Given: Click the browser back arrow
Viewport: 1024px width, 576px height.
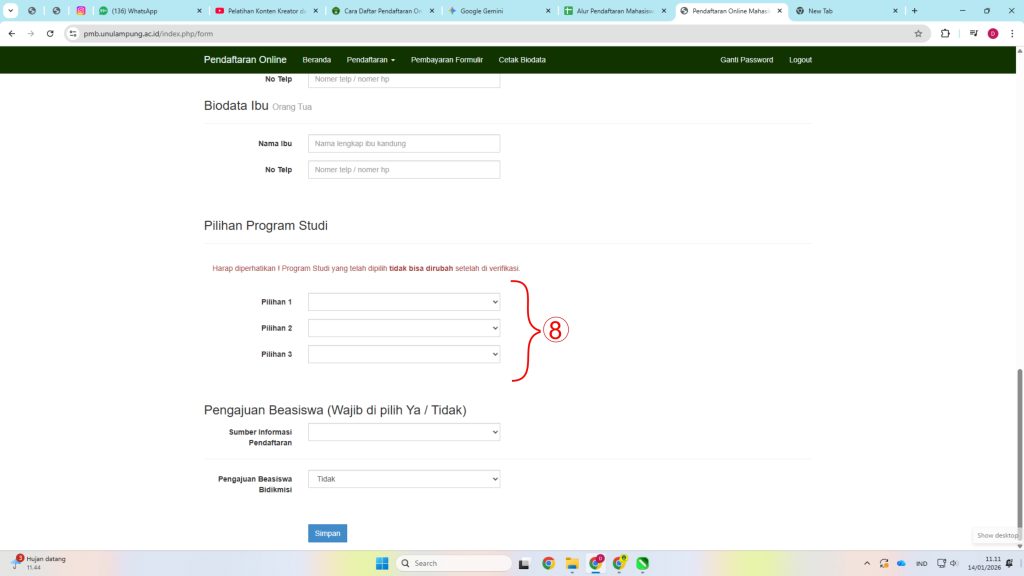Looking at the screenshot, I should pyautogui.click(x=12, y=33).
